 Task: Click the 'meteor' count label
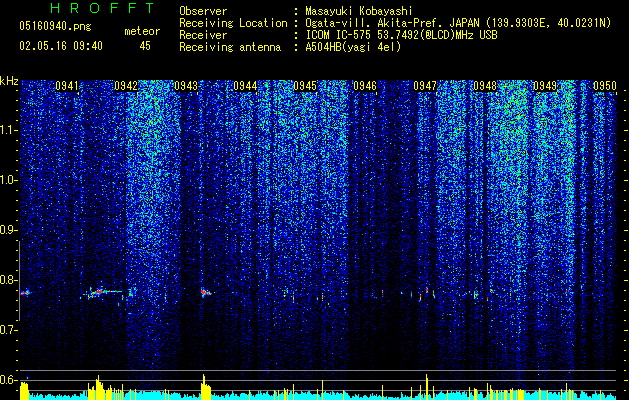(142, 31)
